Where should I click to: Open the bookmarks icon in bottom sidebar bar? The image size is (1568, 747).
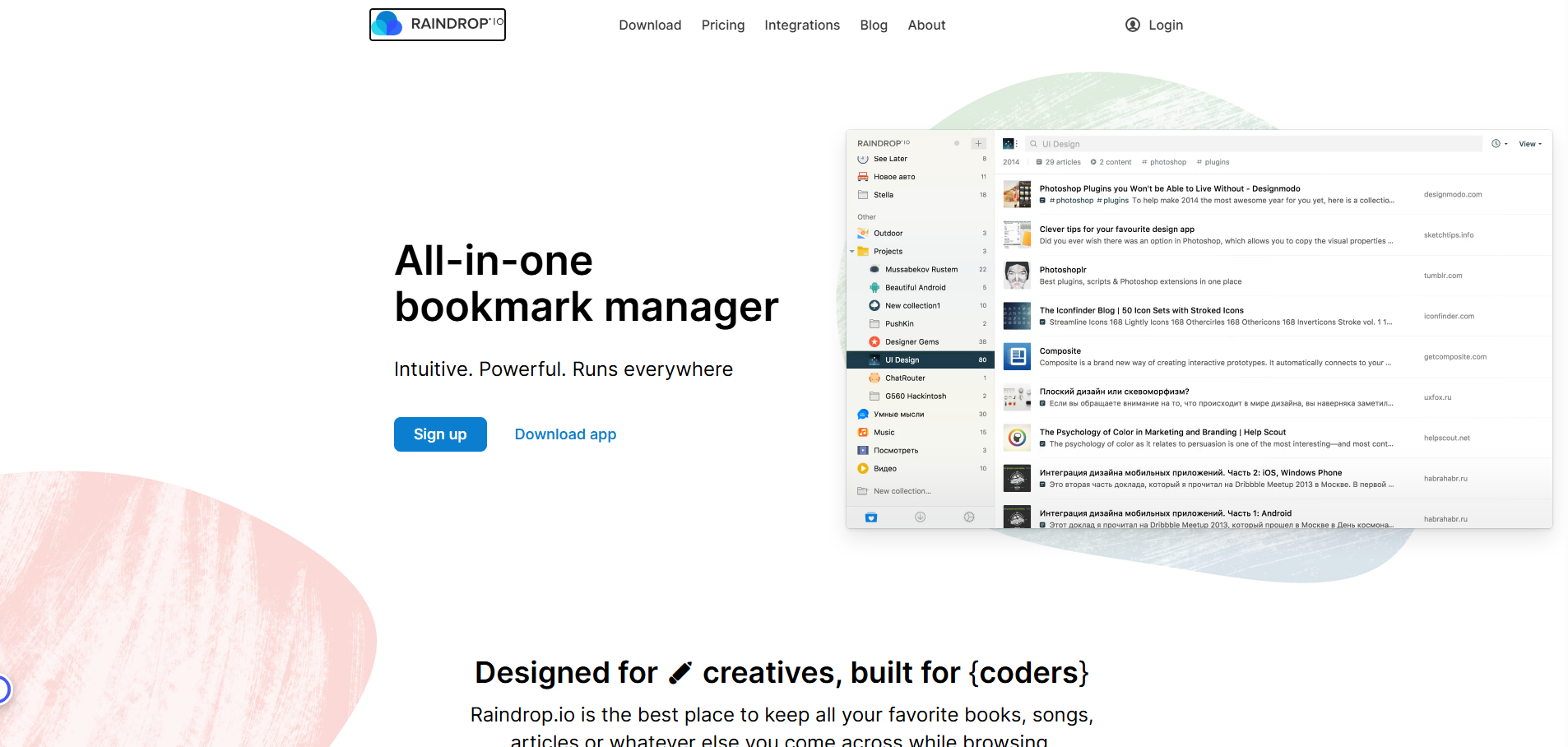pyautogui.click(x=871, y=517)
